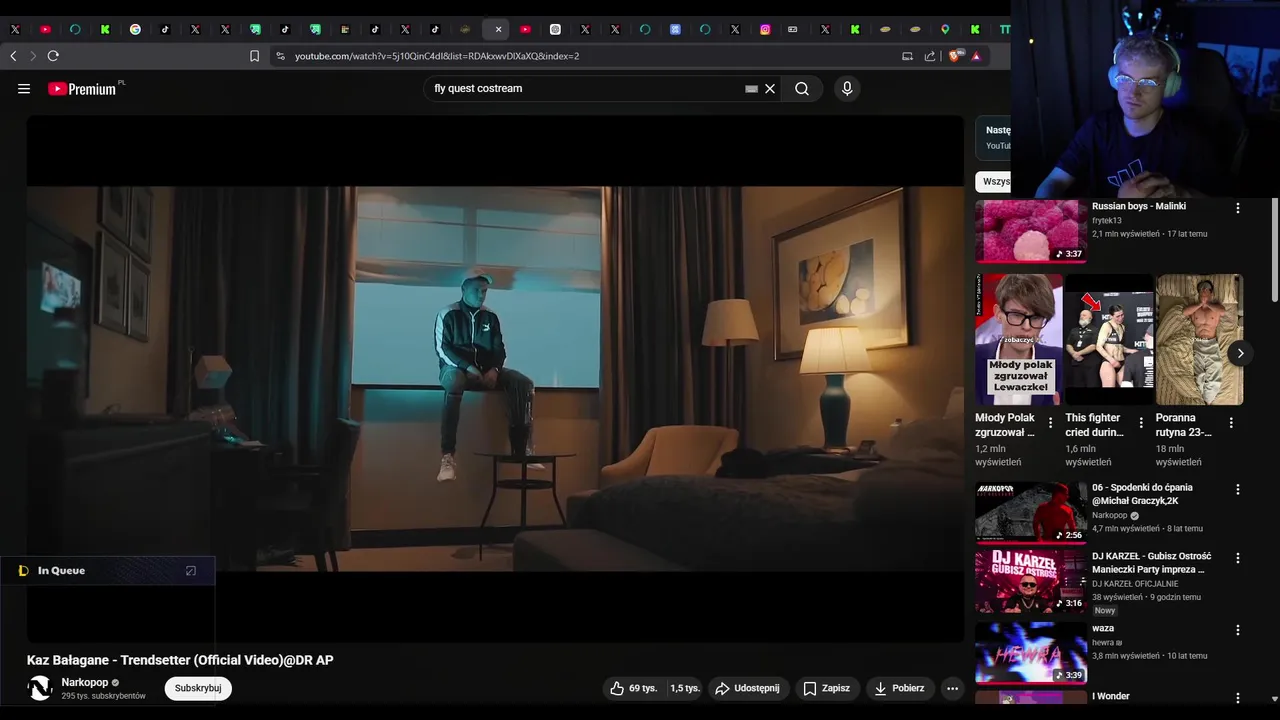The width and height of the screenshot is (1280, 720).
Task: Click the 'I Wonder' video title
Action: coord(1111,696)
